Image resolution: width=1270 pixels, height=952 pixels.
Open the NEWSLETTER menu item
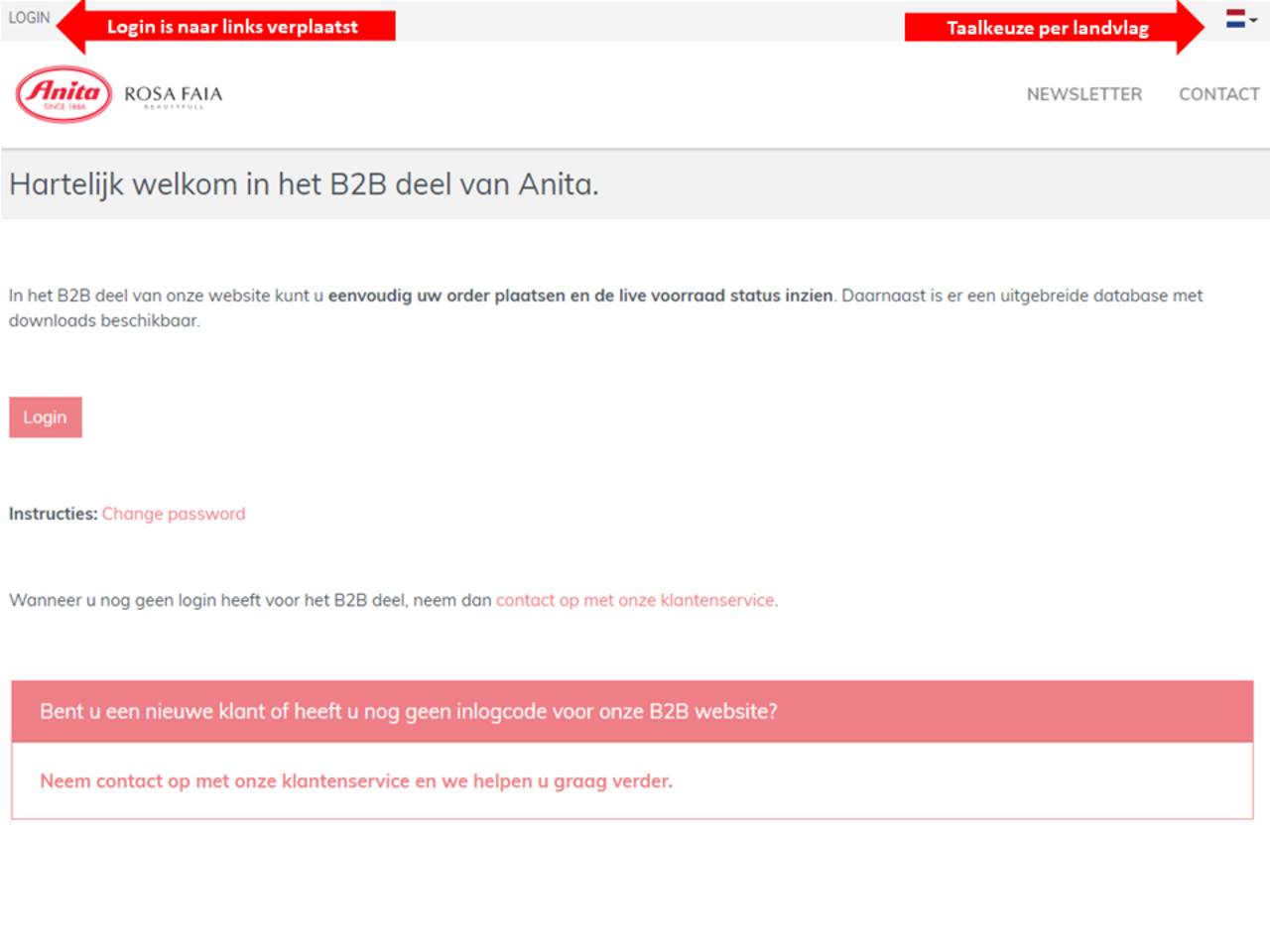pyautogui.click(x=1083, y=94)
